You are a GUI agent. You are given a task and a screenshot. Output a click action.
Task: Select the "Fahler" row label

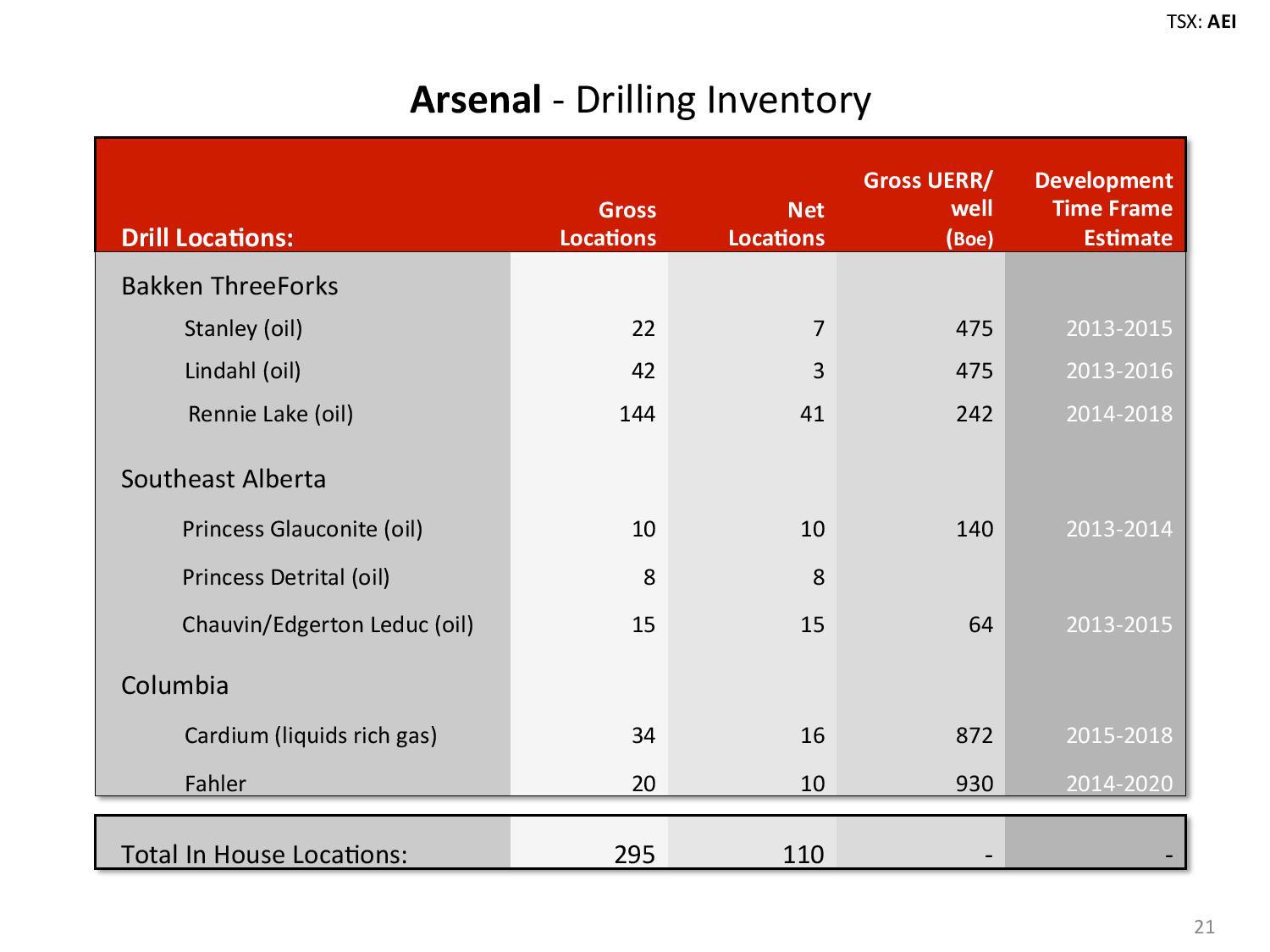pos(215,784)
